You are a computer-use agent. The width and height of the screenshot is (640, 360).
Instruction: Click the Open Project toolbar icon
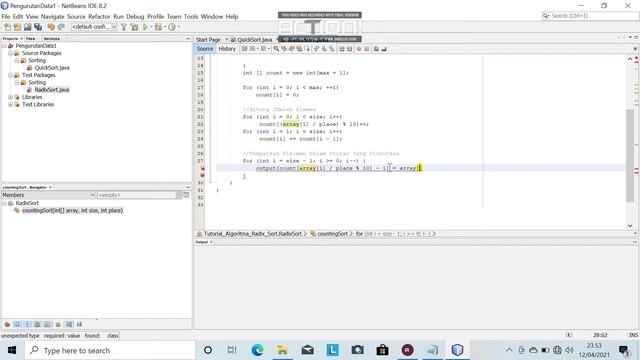coord(27,27)
